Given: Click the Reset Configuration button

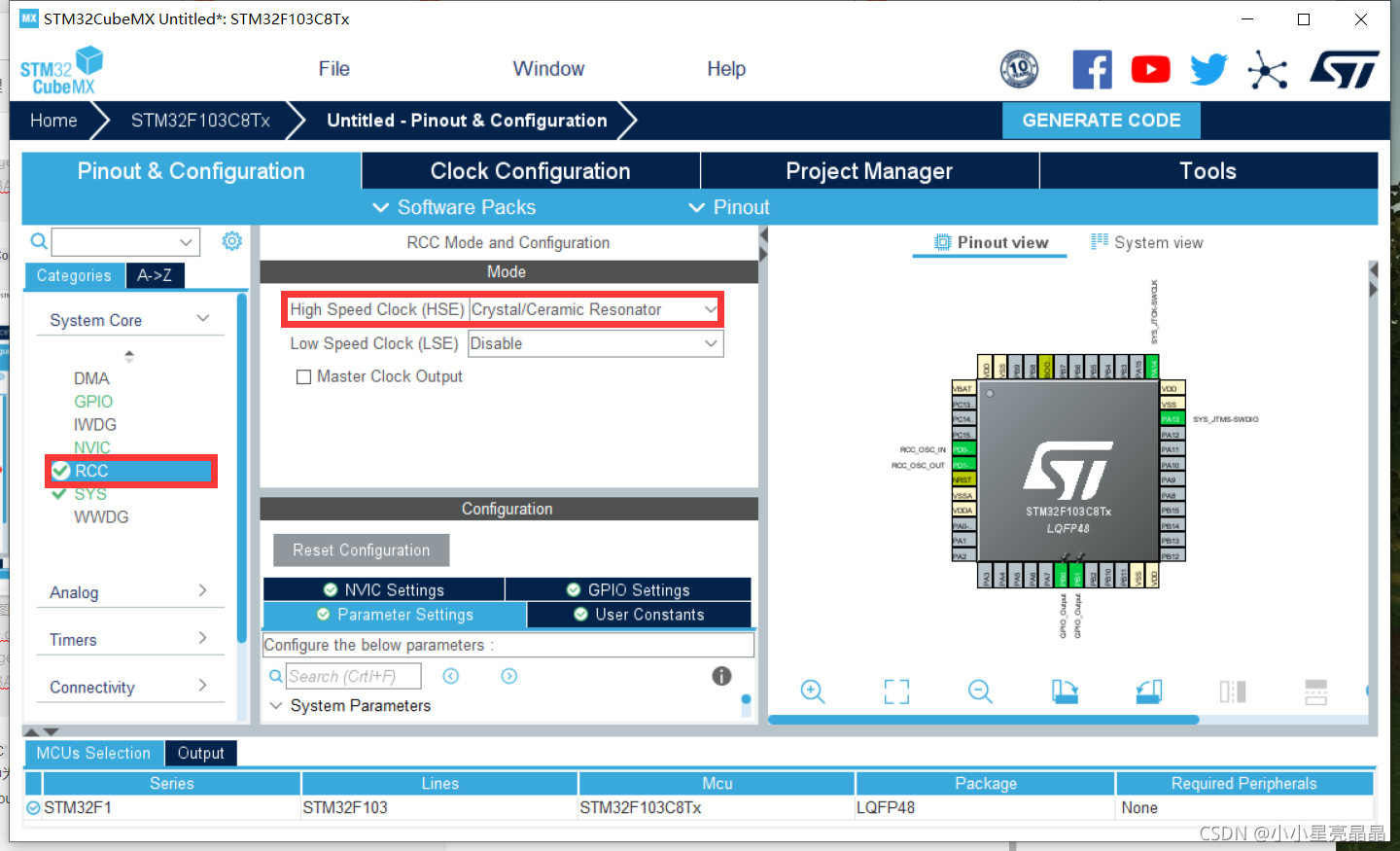Looking at the screenshot, I should (362, 550).
